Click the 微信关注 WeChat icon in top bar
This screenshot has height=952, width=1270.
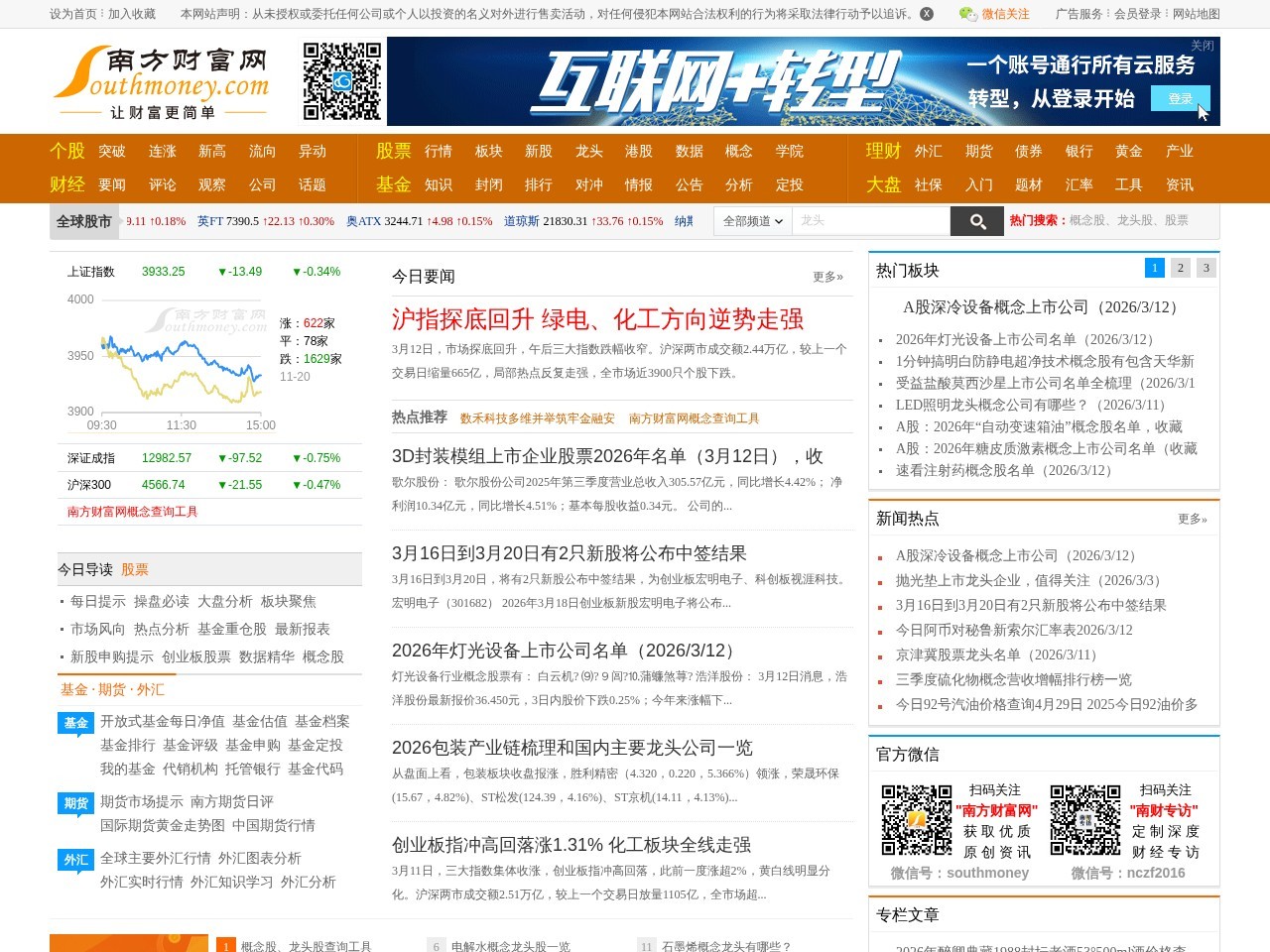965,14
